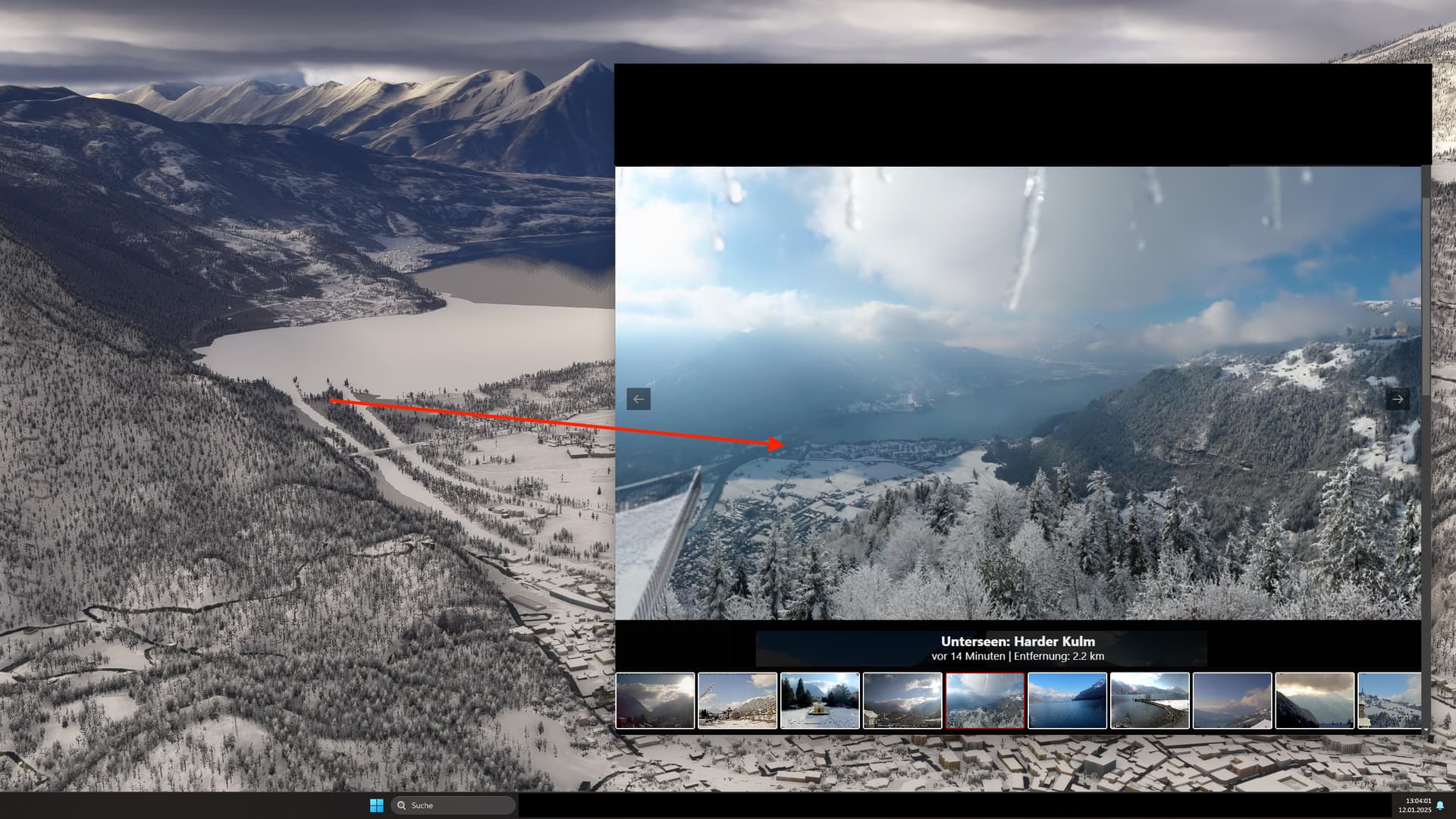Select the second thumbnail with snowy village
The width and height of the screenshot is (1456, 819).
tap(737, 701)
